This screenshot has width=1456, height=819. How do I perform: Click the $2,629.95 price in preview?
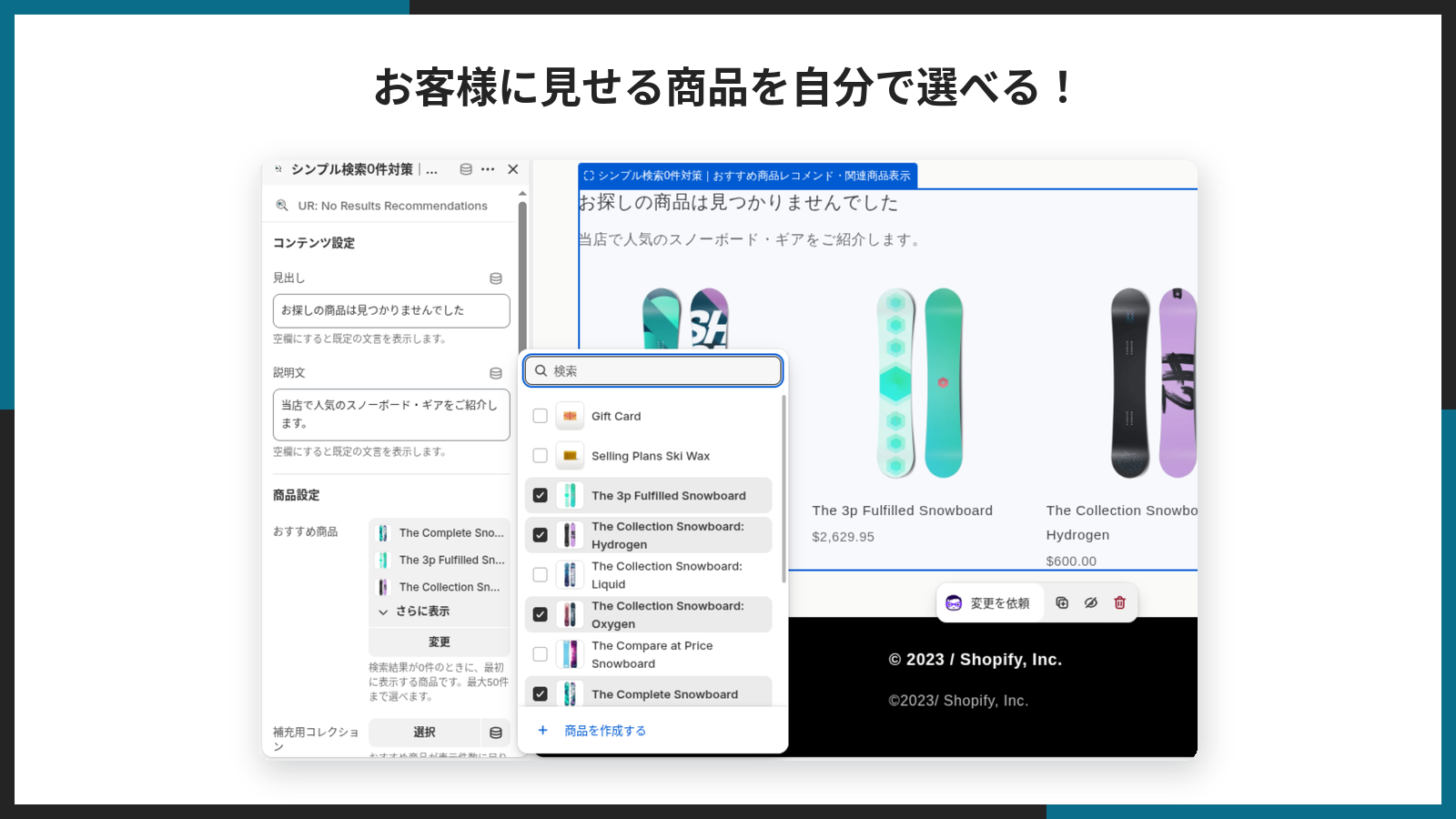coord(844,537)
